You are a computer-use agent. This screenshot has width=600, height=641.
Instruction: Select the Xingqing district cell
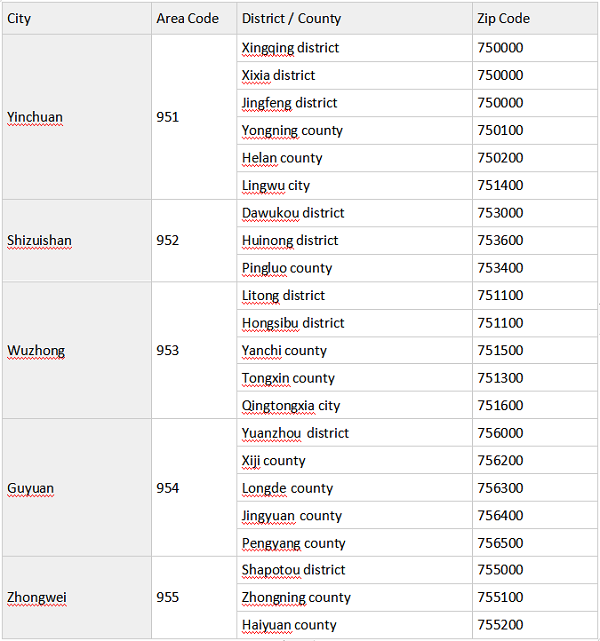pyautogui.click(x=290, y=48)
